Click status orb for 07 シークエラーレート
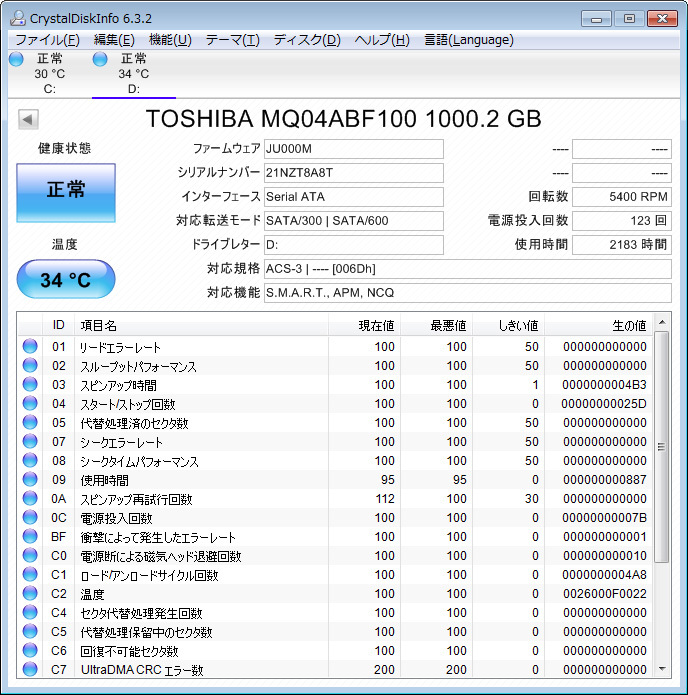This screenshot has height=695, width=688. (x=30, y=441)
